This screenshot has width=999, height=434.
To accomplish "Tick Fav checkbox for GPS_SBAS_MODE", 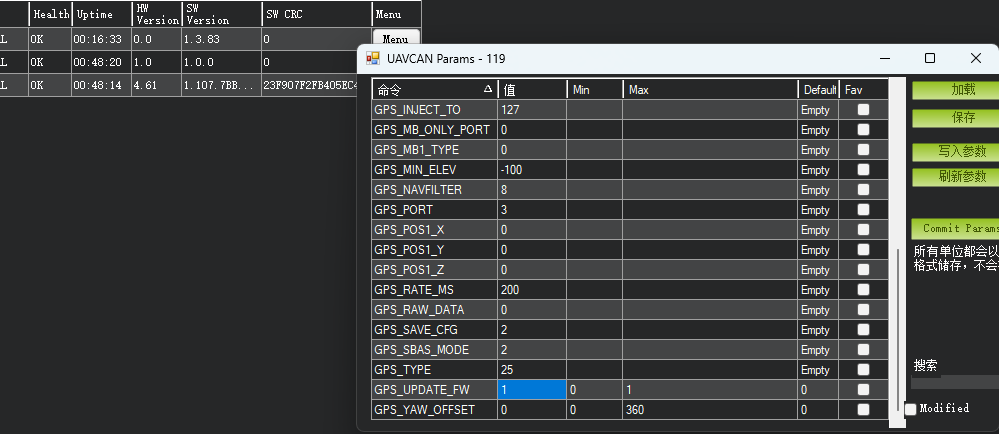I will [863, 349].
